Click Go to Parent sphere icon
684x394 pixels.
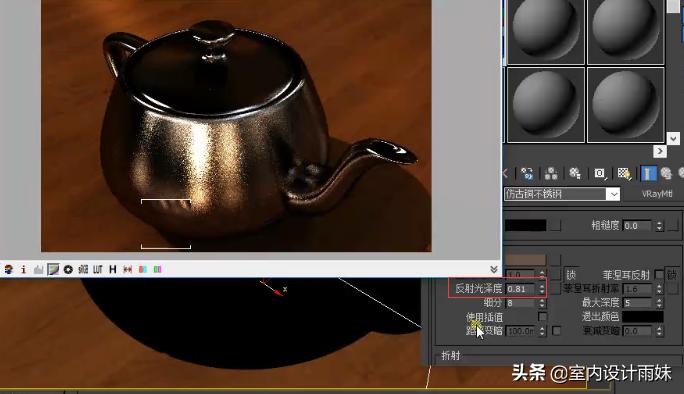pyautogui.click(x=666, y=174)
